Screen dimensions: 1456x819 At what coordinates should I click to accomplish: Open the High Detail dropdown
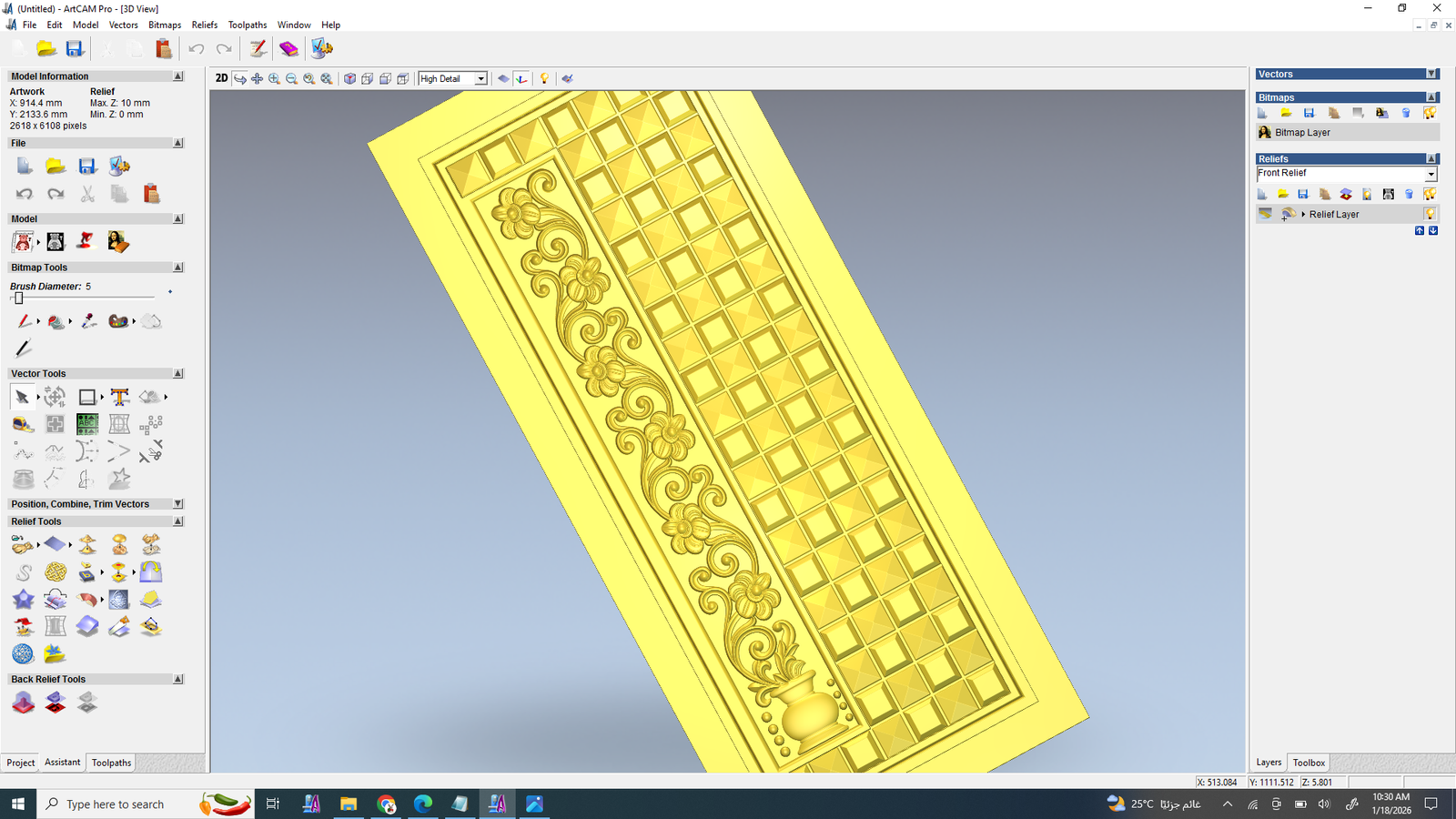[480, 79]
